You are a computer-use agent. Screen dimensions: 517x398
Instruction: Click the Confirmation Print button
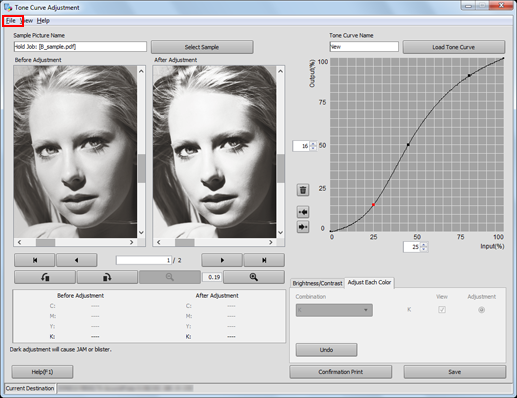pyautogui.click(x=340, y=372)
